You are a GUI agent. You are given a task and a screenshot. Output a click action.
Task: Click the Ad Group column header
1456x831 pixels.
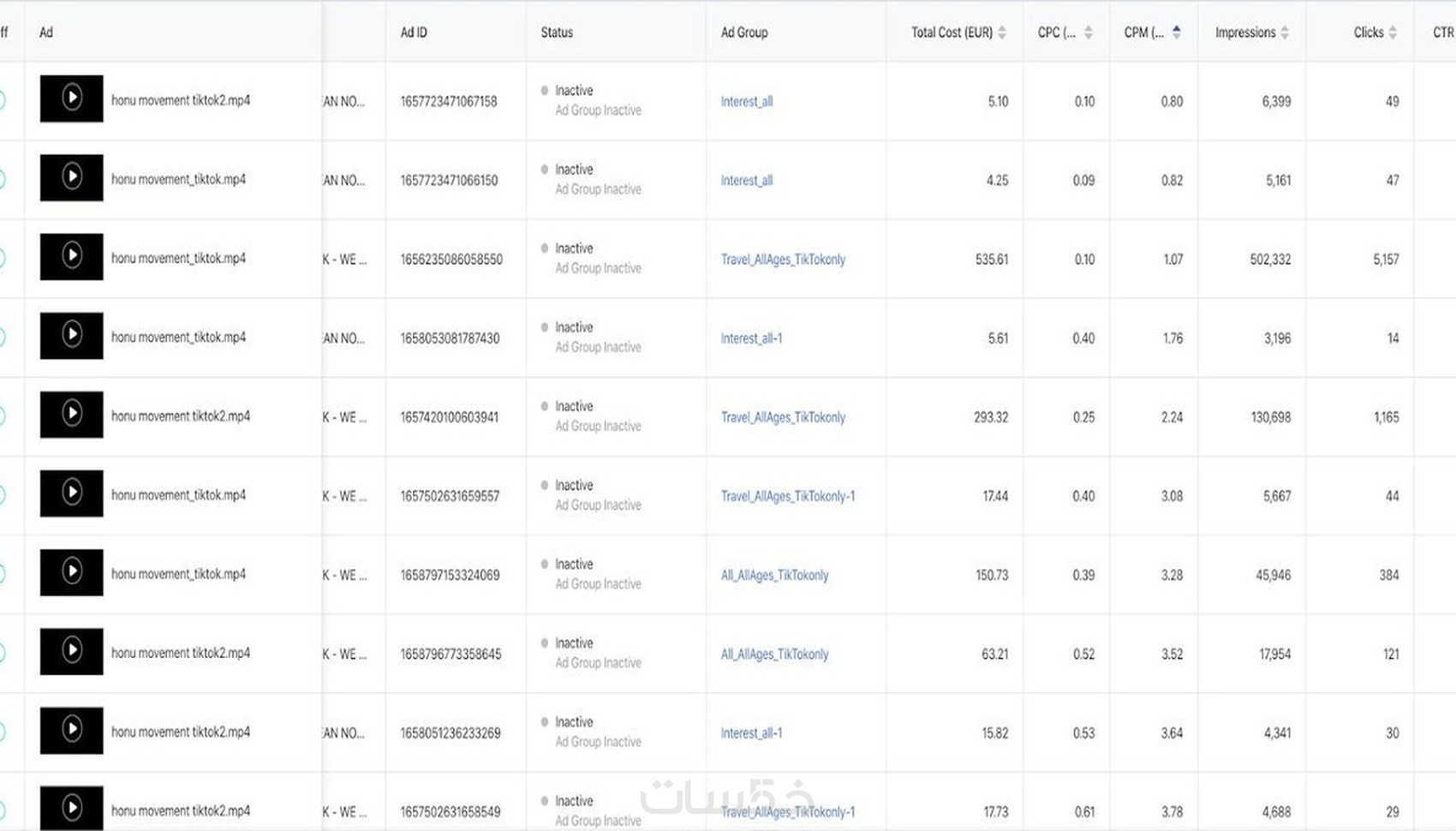pyautogui.click(x=744, y=33)
